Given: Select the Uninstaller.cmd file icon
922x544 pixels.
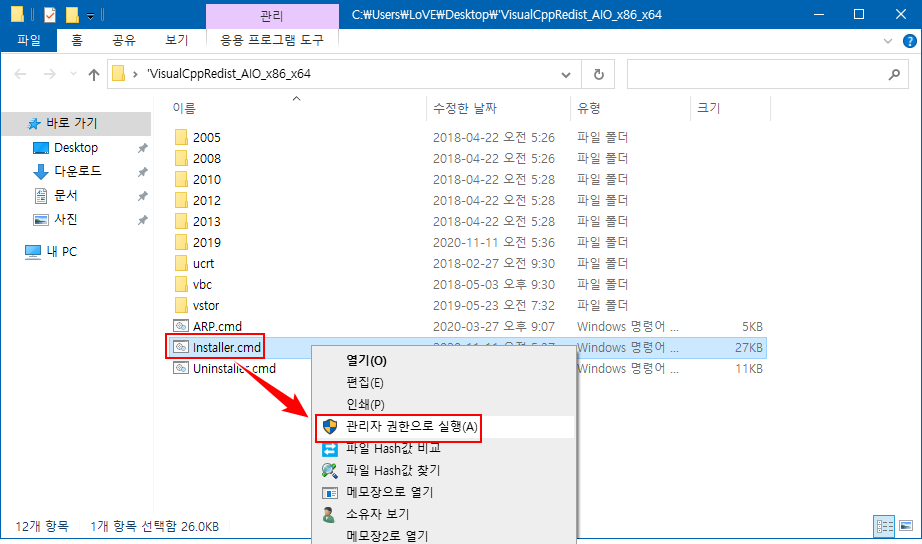Looking at the screenshot, I should point(181,368).
